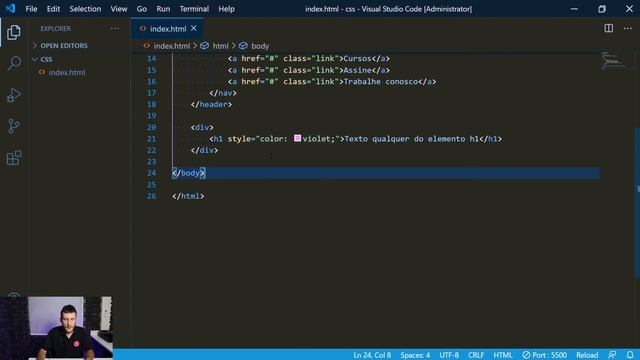Click body breadcrumb segment
The width and height of the screenshot is (640, 360).
260,46
